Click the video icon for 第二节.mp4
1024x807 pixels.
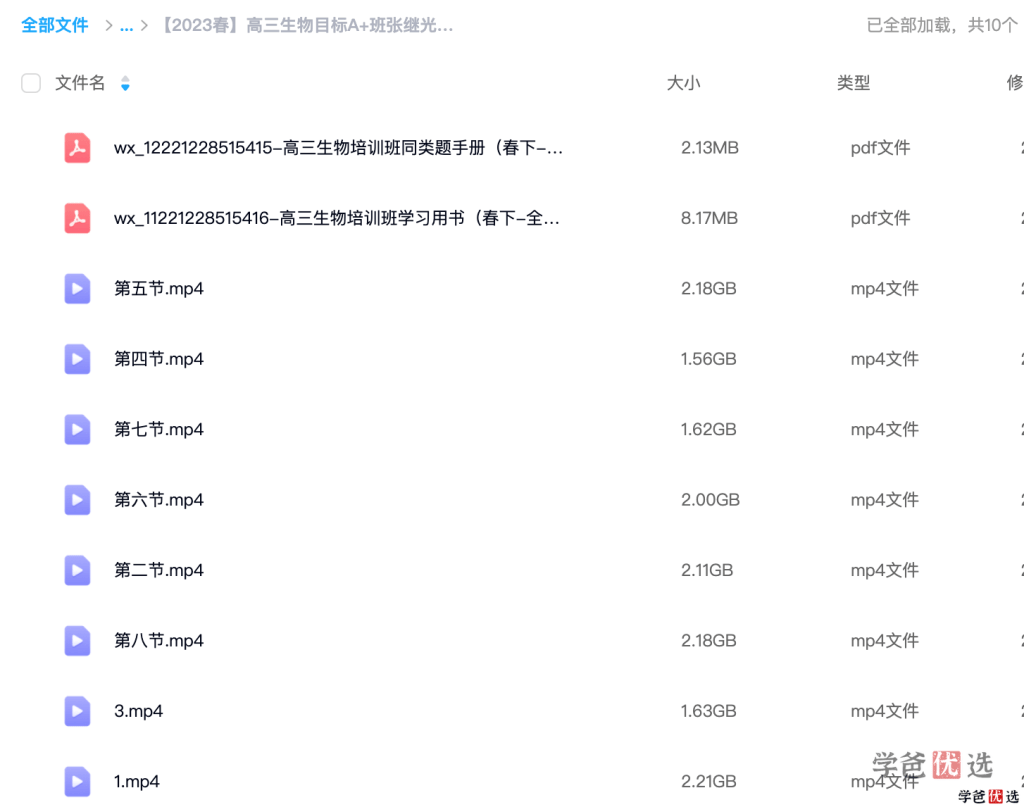click(77, 570)
